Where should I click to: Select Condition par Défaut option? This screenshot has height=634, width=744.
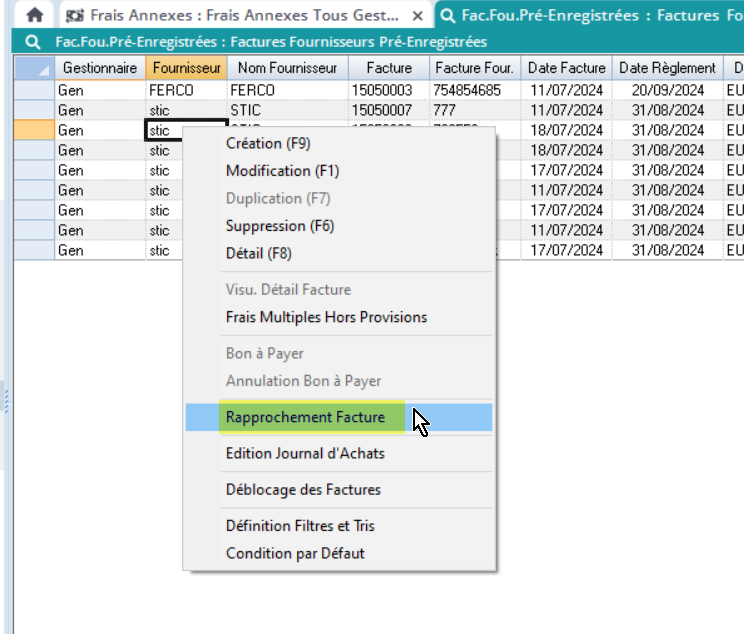point(295,553)
